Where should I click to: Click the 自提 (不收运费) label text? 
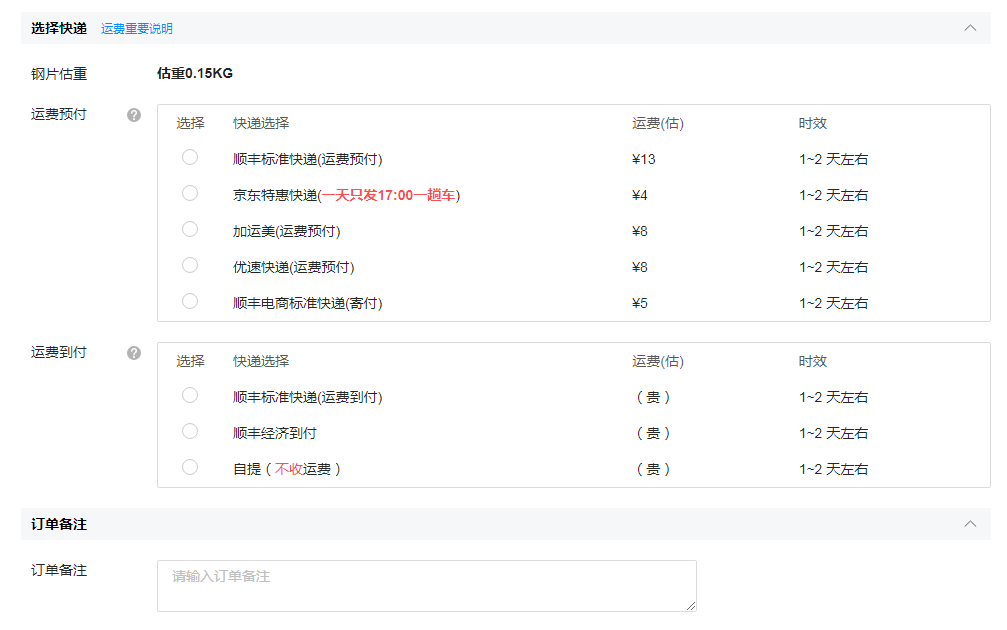point(286,469)
